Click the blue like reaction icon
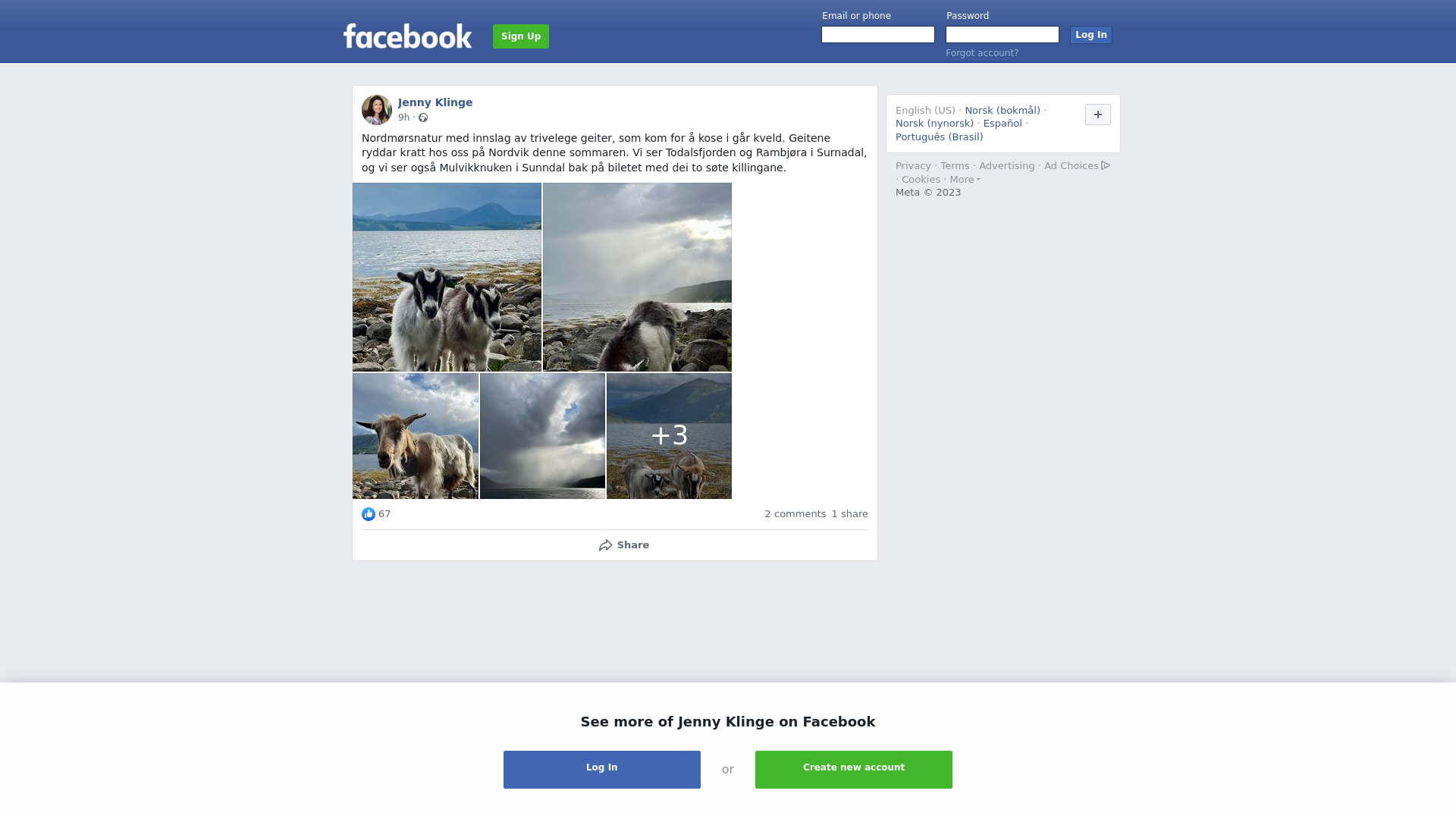Viewport: 1456px width, 819px height. tap(369, 514)
